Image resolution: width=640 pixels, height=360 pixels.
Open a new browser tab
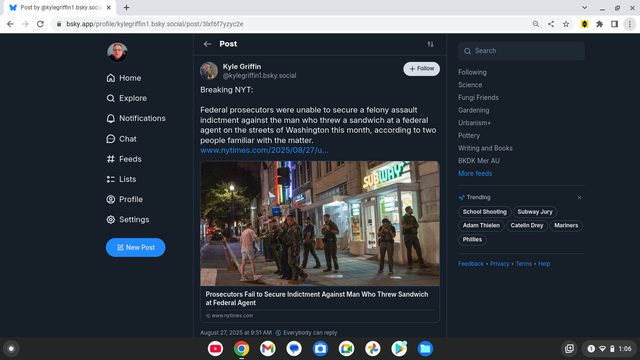point(127,8)
